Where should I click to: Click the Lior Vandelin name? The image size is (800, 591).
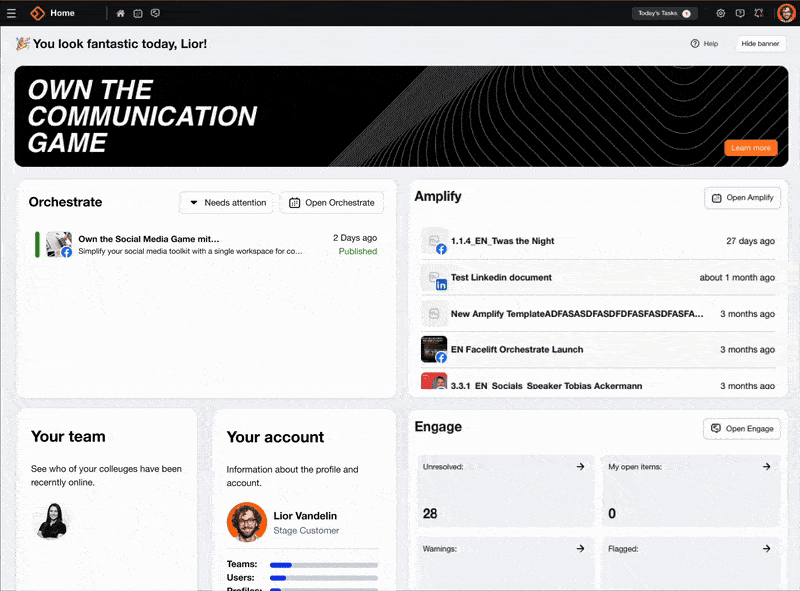point(305,516)
